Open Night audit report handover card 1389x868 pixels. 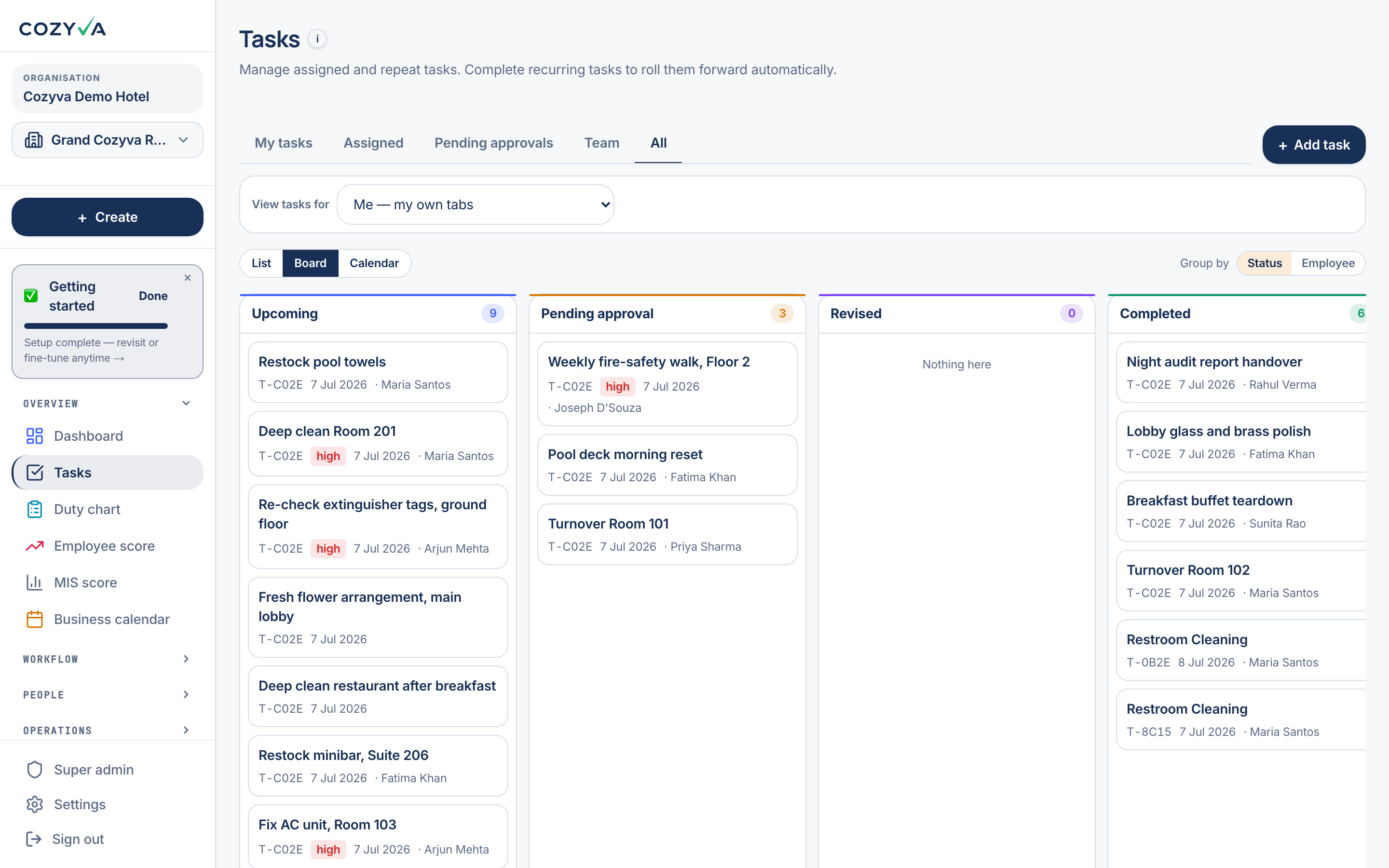click(1241, 373)
